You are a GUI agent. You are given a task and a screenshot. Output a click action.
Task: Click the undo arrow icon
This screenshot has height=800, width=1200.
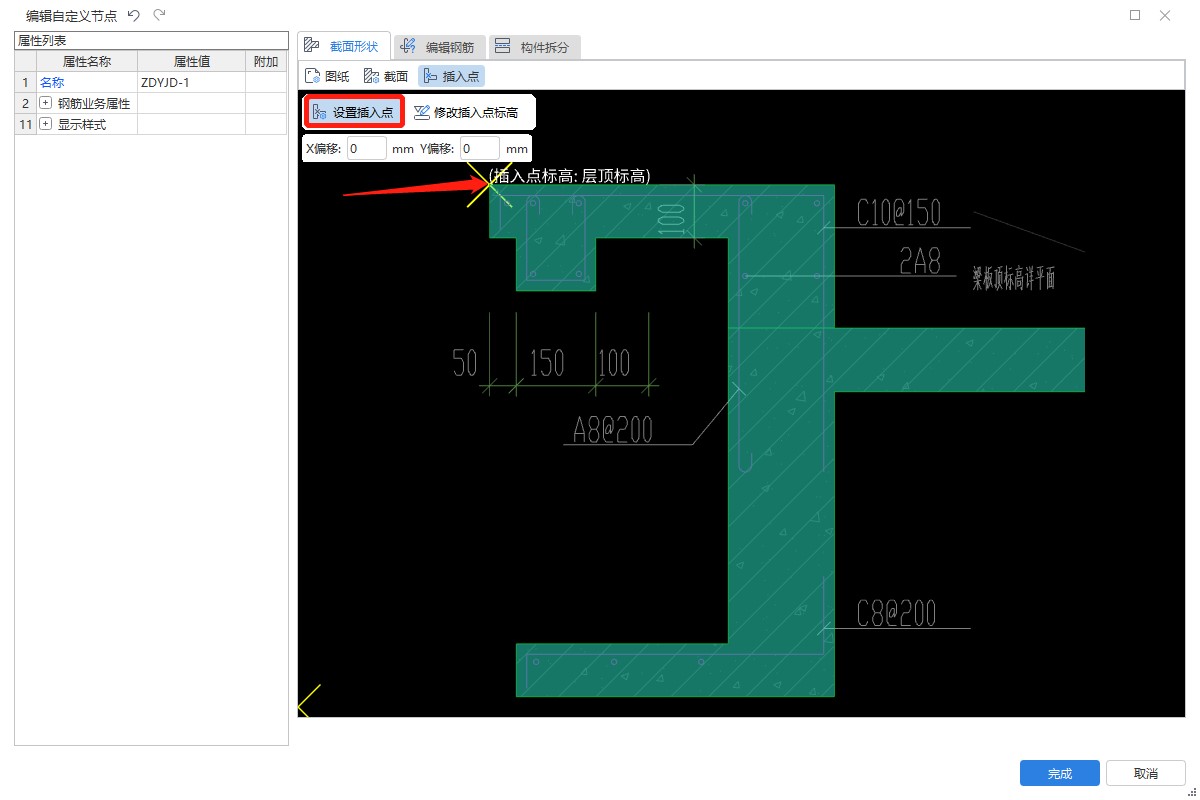[134, 15]
